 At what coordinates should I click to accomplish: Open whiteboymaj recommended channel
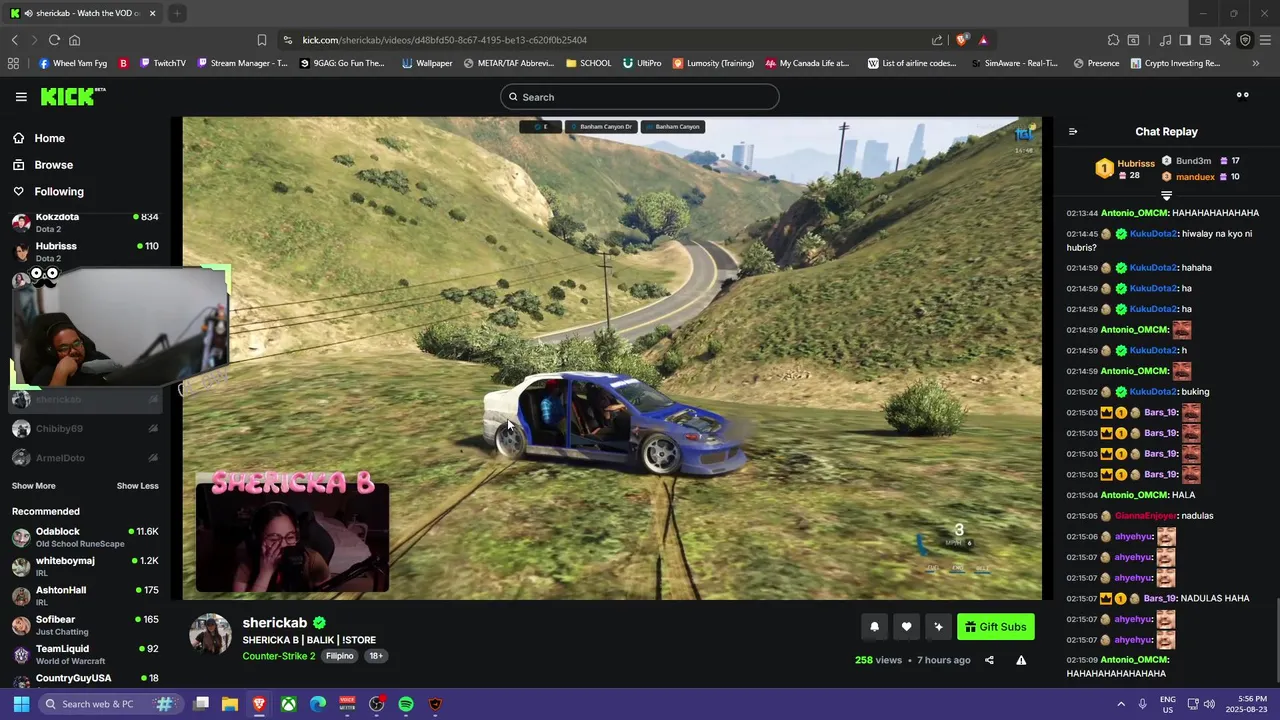tap(86, 566)
